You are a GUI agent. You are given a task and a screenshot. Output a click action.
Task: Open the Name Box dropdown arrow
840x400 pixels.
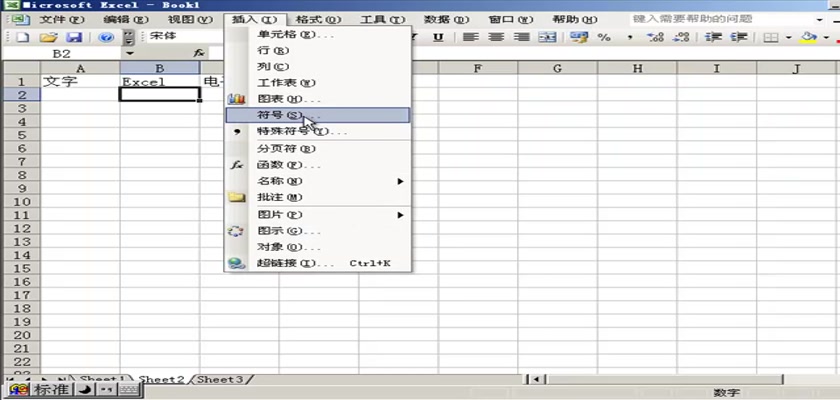pos(130,54)
